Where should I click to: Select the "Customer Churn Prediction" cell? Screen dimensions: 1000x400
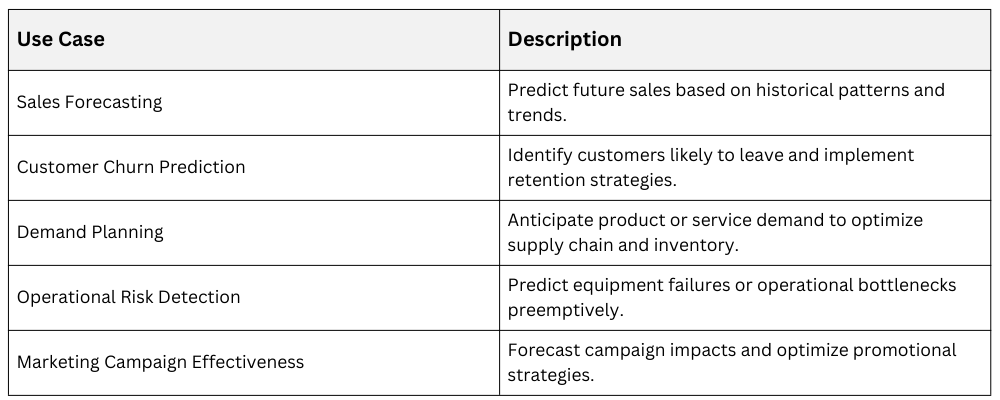131,167
